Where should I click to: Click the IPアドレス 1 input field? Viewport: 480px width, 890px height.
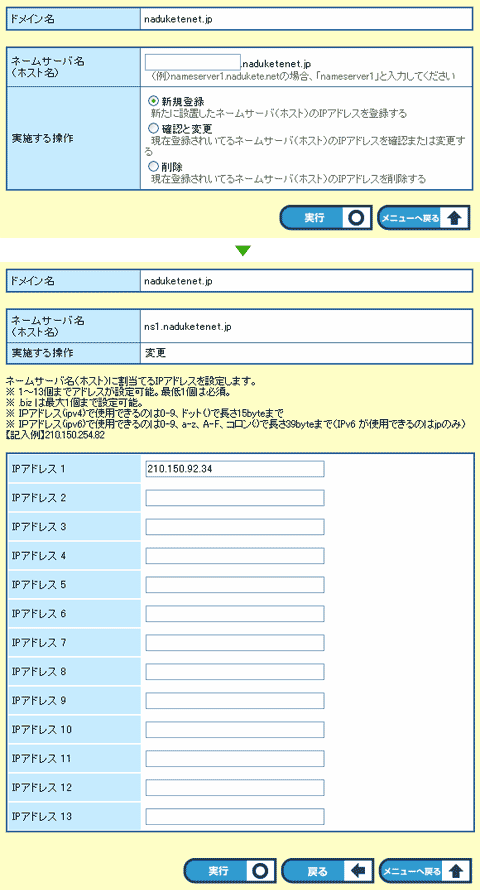point(235,469)
